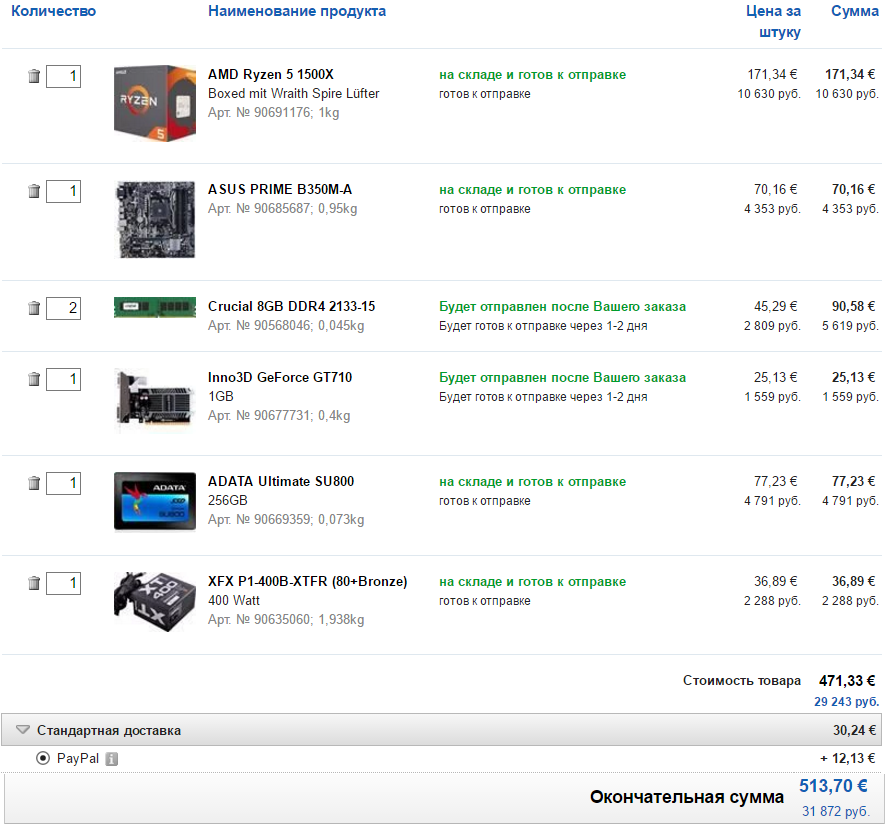Click Арт. № 90635060; 1,938kg text

(x=286, y=620)
